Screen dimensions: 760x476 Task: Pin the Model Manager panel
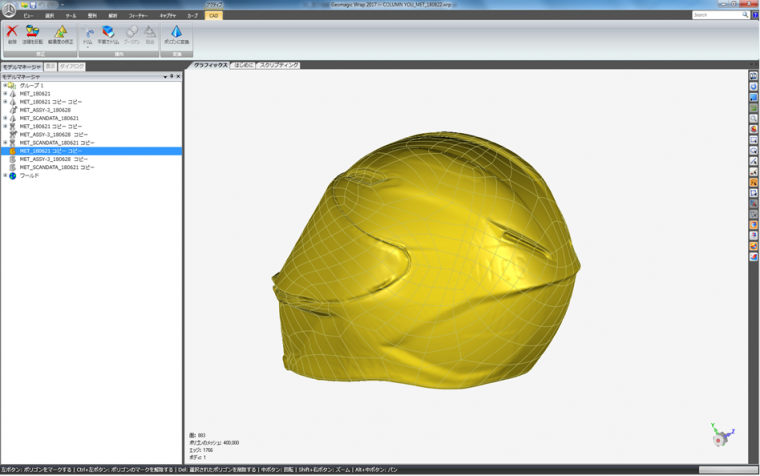point(172,76)
